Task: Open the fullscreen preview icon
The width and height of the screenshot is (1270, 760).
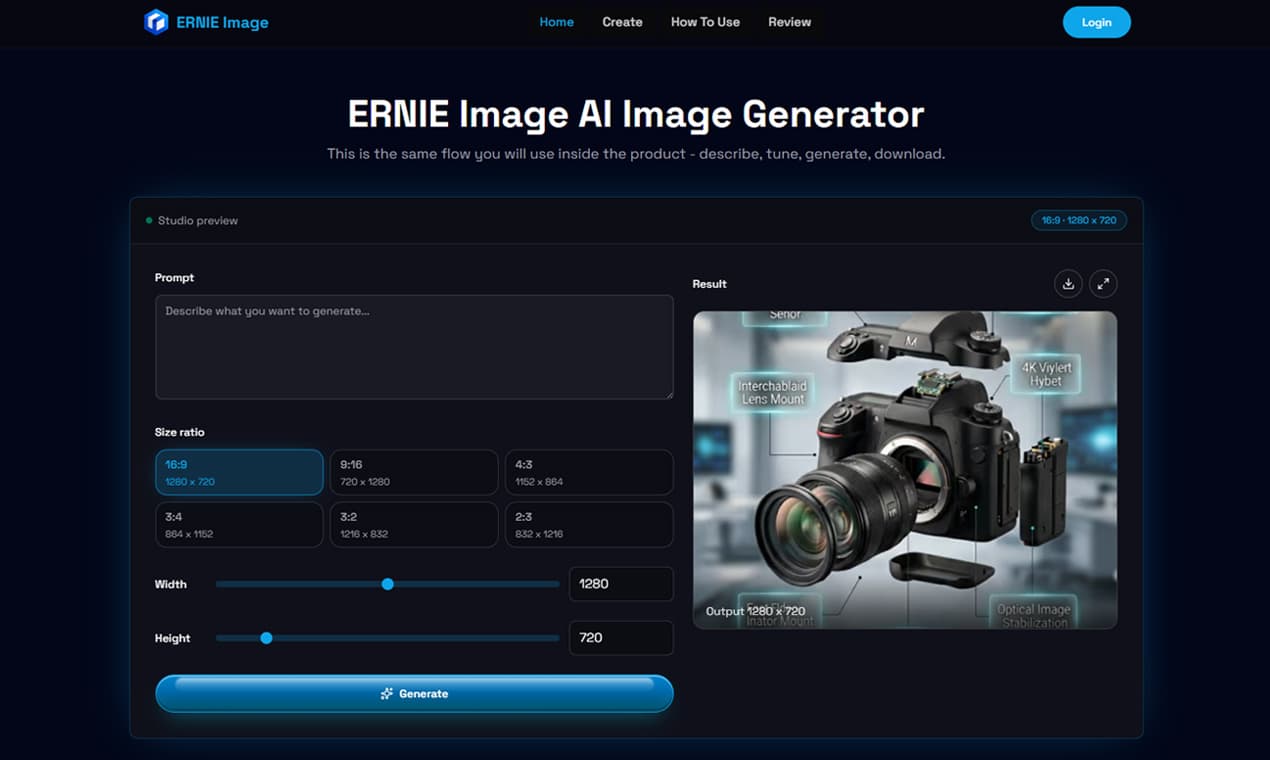Action: click(1103, 283)
